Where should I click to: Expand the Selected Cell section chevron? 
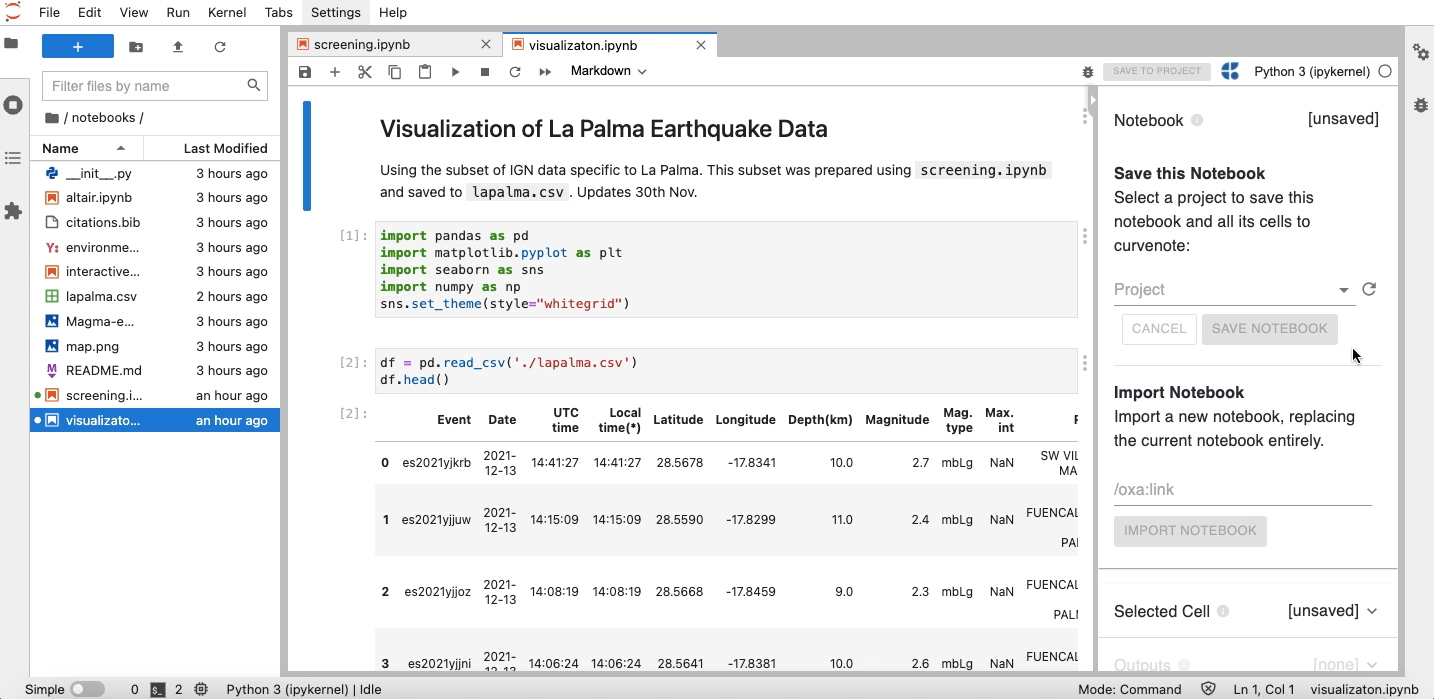(1372, 611)
